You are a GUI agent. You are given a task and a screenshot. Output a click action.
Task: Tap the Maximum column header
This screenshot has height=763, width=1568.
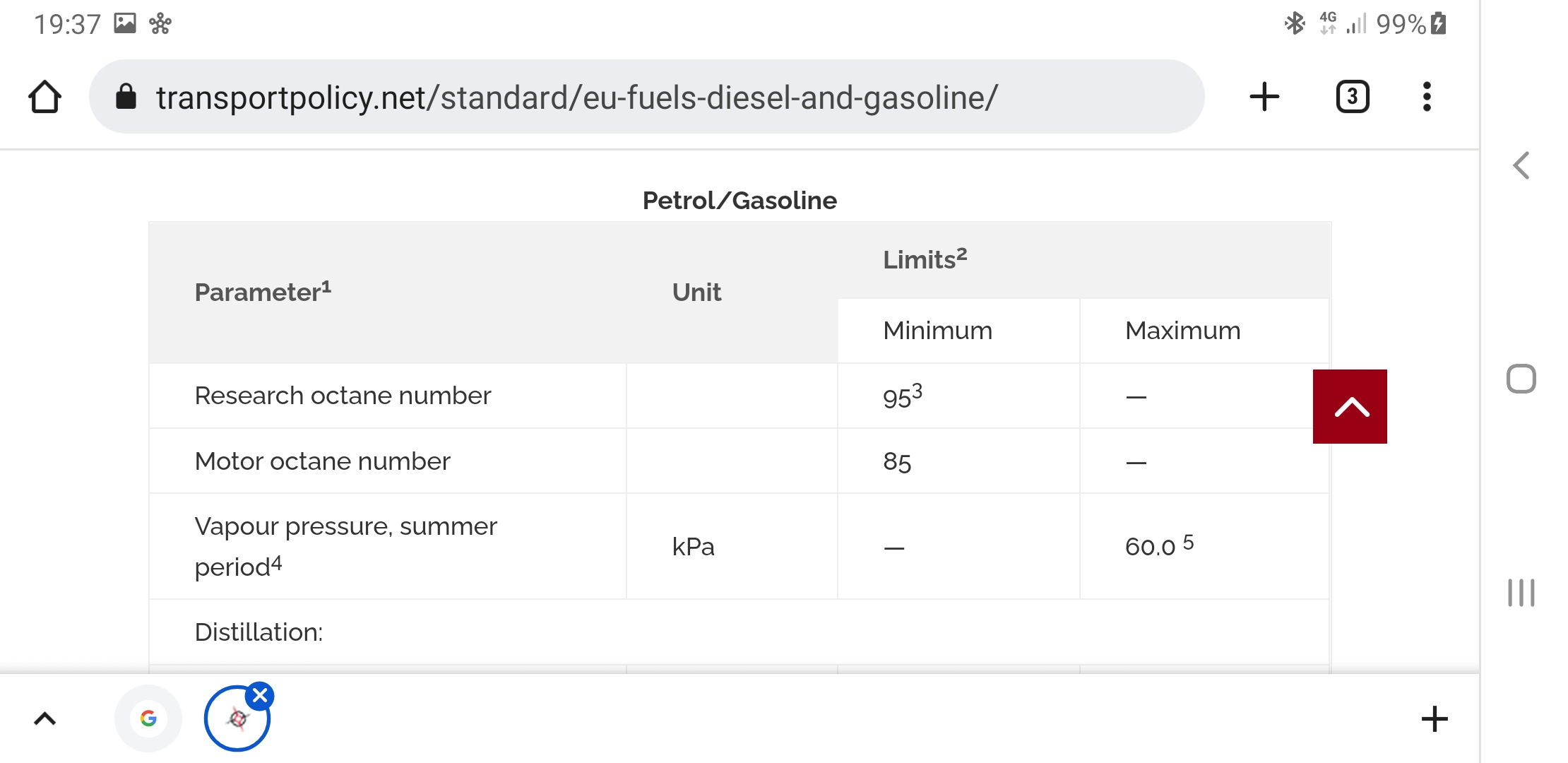[1182, 331]
